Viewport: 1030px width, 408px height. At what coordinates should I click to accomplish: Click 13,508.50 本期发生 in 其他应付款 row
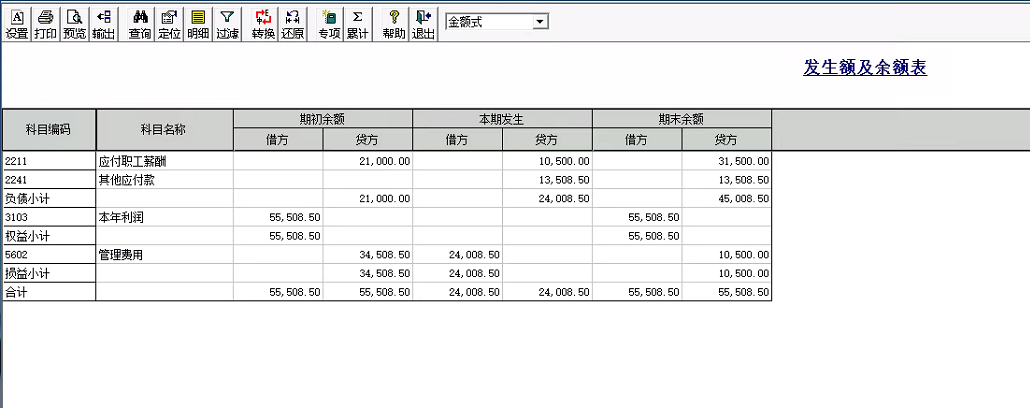pos(547,180)
